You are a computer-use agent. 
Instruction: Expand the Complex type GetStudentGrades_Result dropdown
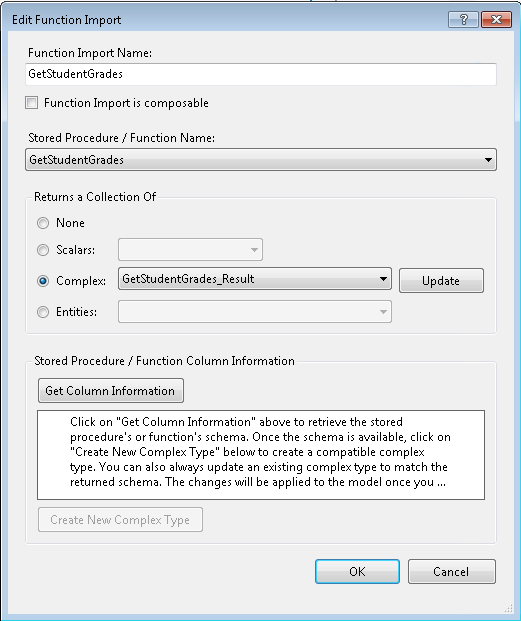pos(255,279)
